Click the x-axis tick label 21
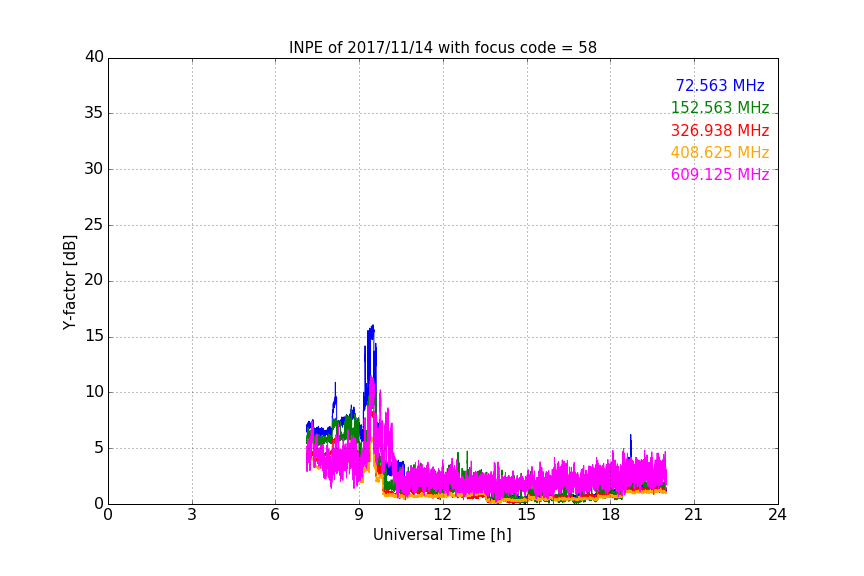Screen dimensions: 864x576 click(x=694, y=515)
